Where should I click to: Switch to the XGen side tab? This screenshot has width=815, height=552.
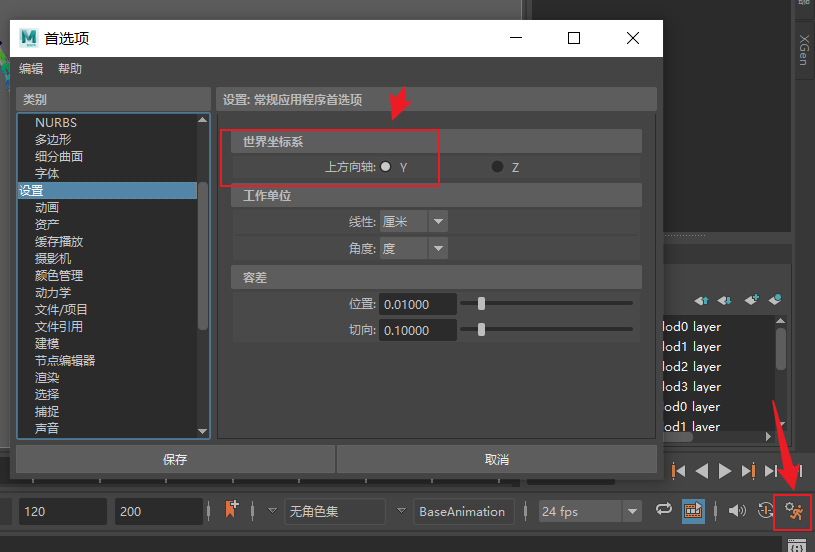point(804,50)
